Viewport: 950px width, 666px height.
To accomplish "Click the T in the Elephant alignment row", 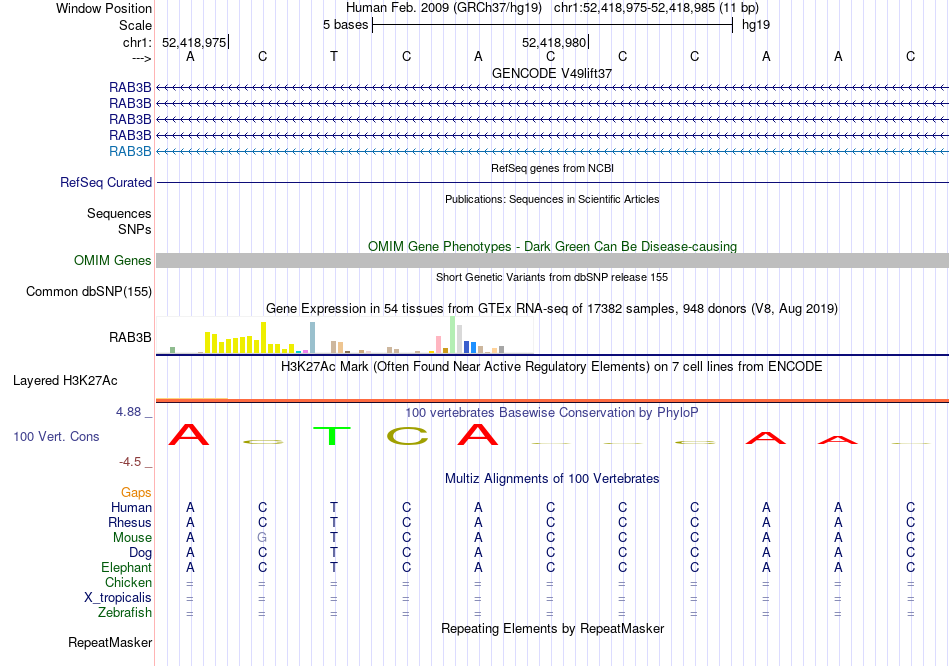I will pos(334,568).
